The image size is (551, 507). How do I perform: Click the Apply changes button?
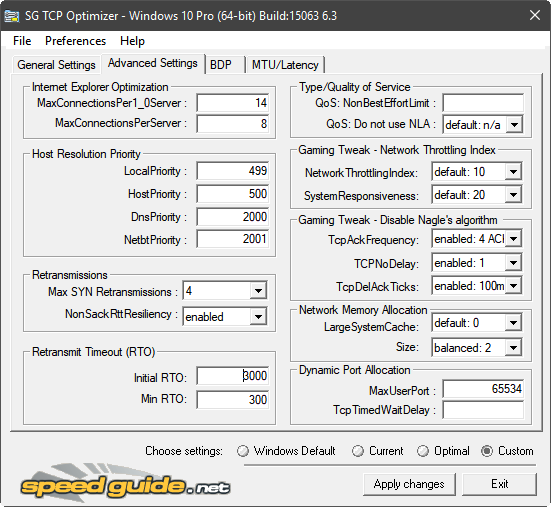(x=409, y=484)
